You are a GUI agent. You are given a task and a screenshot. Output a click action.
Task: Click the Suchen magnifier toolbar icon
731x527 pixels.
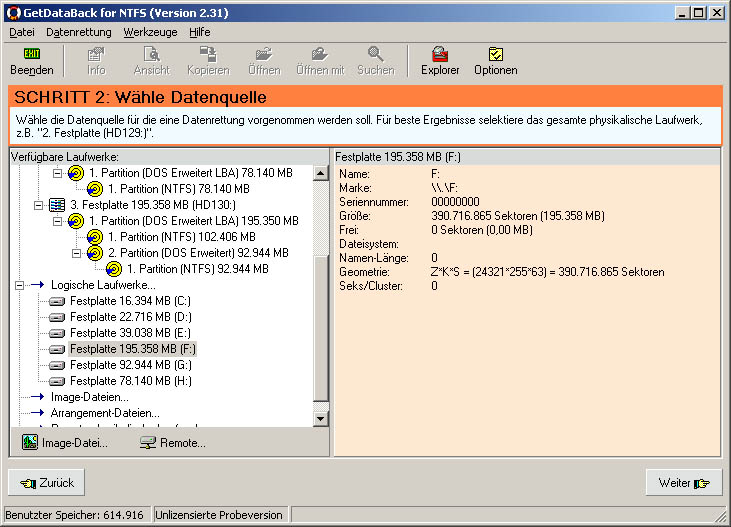[375, 54]
